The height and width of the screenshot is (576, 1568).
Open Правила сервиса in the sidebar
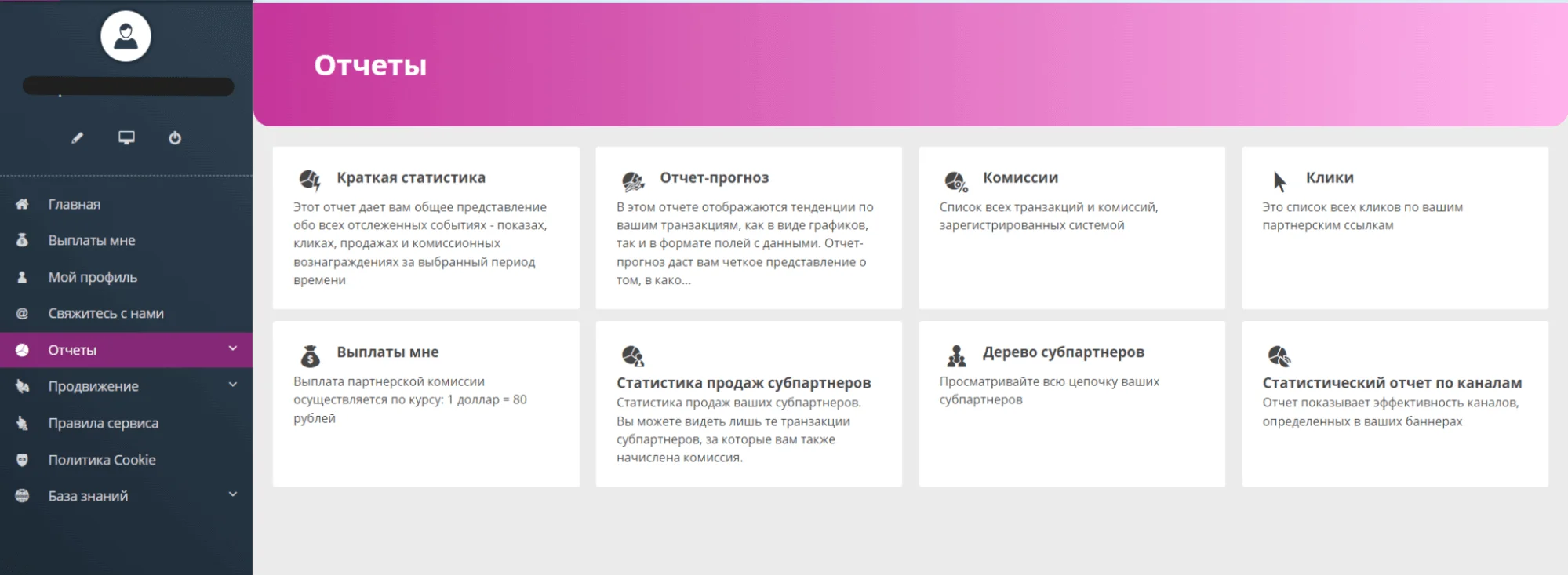104,423
